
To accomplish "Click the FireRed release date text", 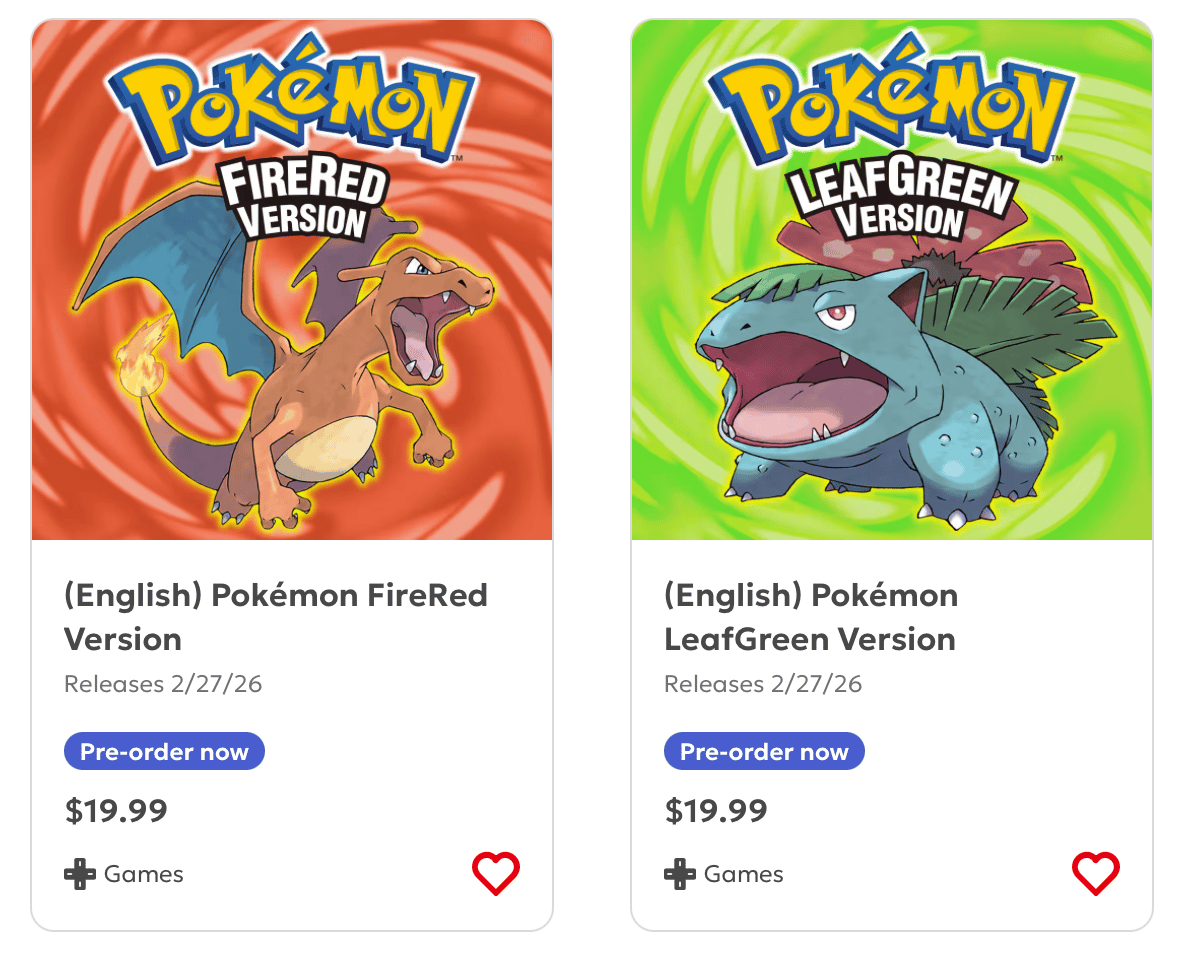I will 163,684.
